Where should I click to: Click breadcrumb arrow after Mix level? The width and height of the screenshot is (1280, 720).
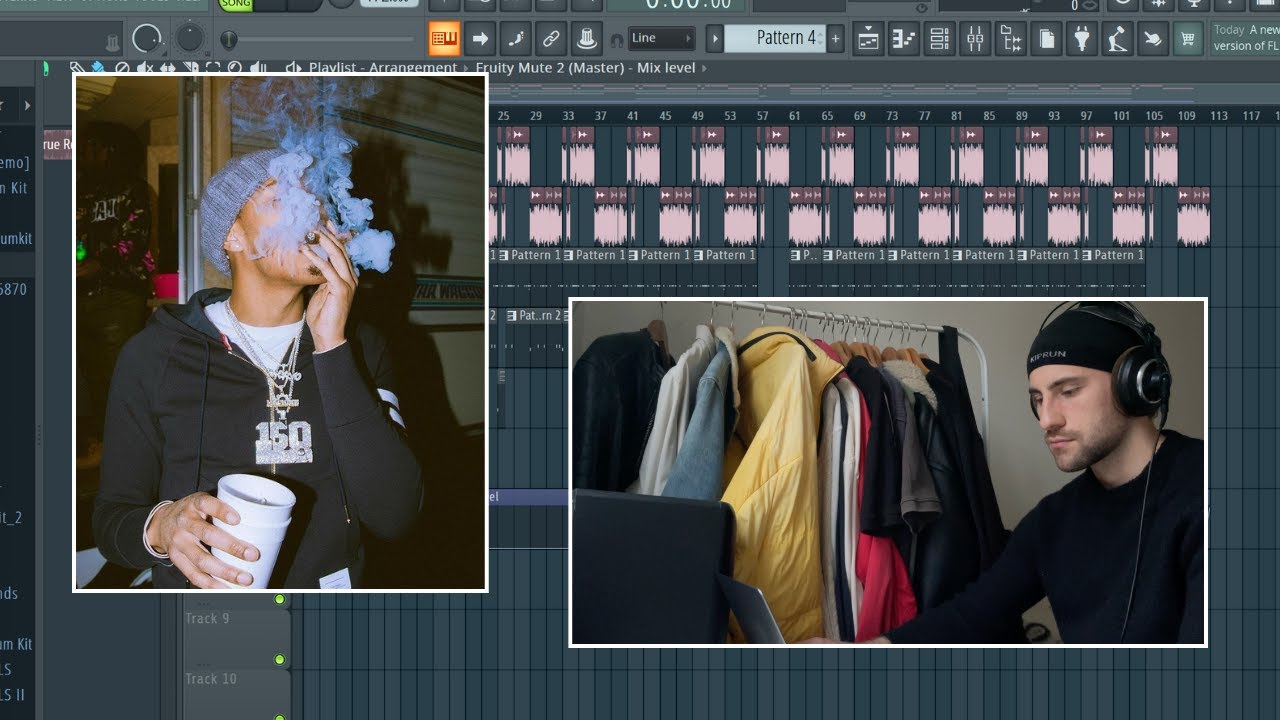tap(704, 68)
